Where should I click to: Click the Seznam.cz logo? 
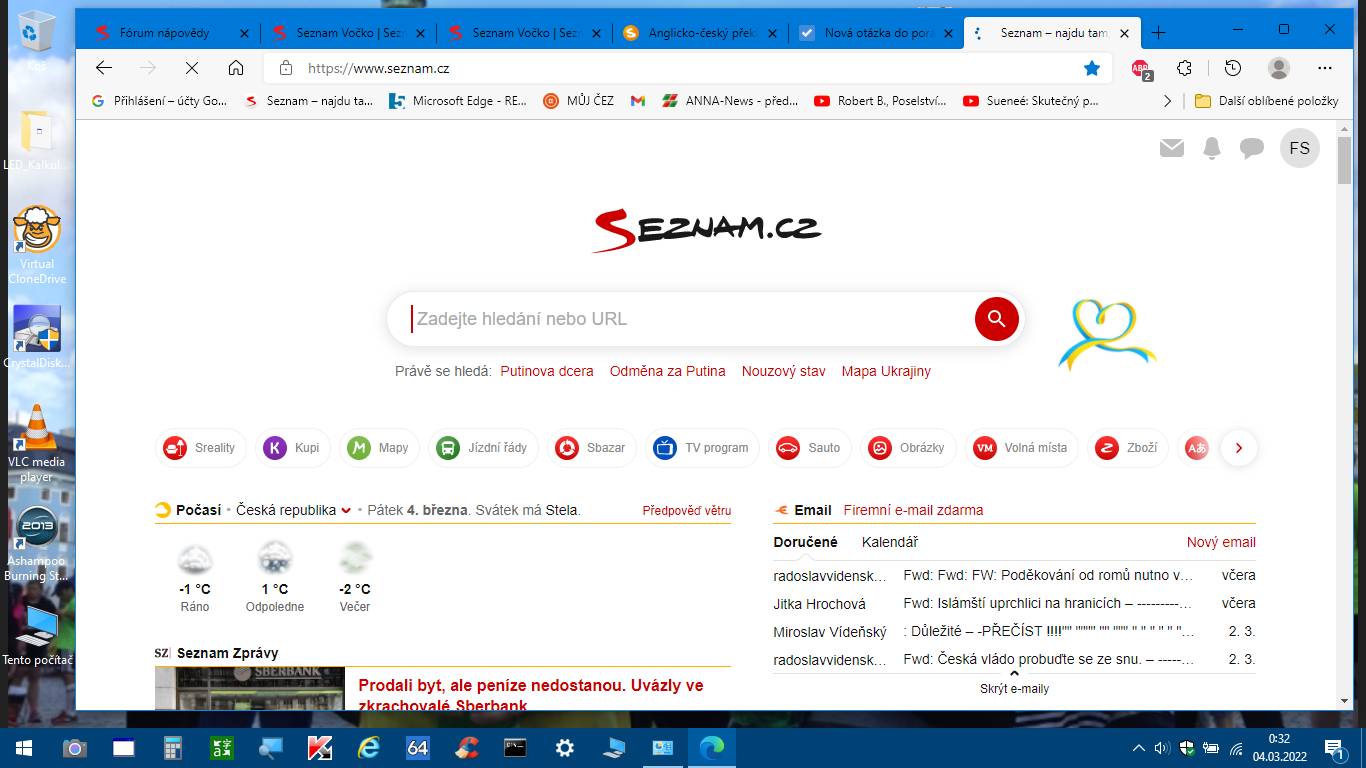pos(706,230)
